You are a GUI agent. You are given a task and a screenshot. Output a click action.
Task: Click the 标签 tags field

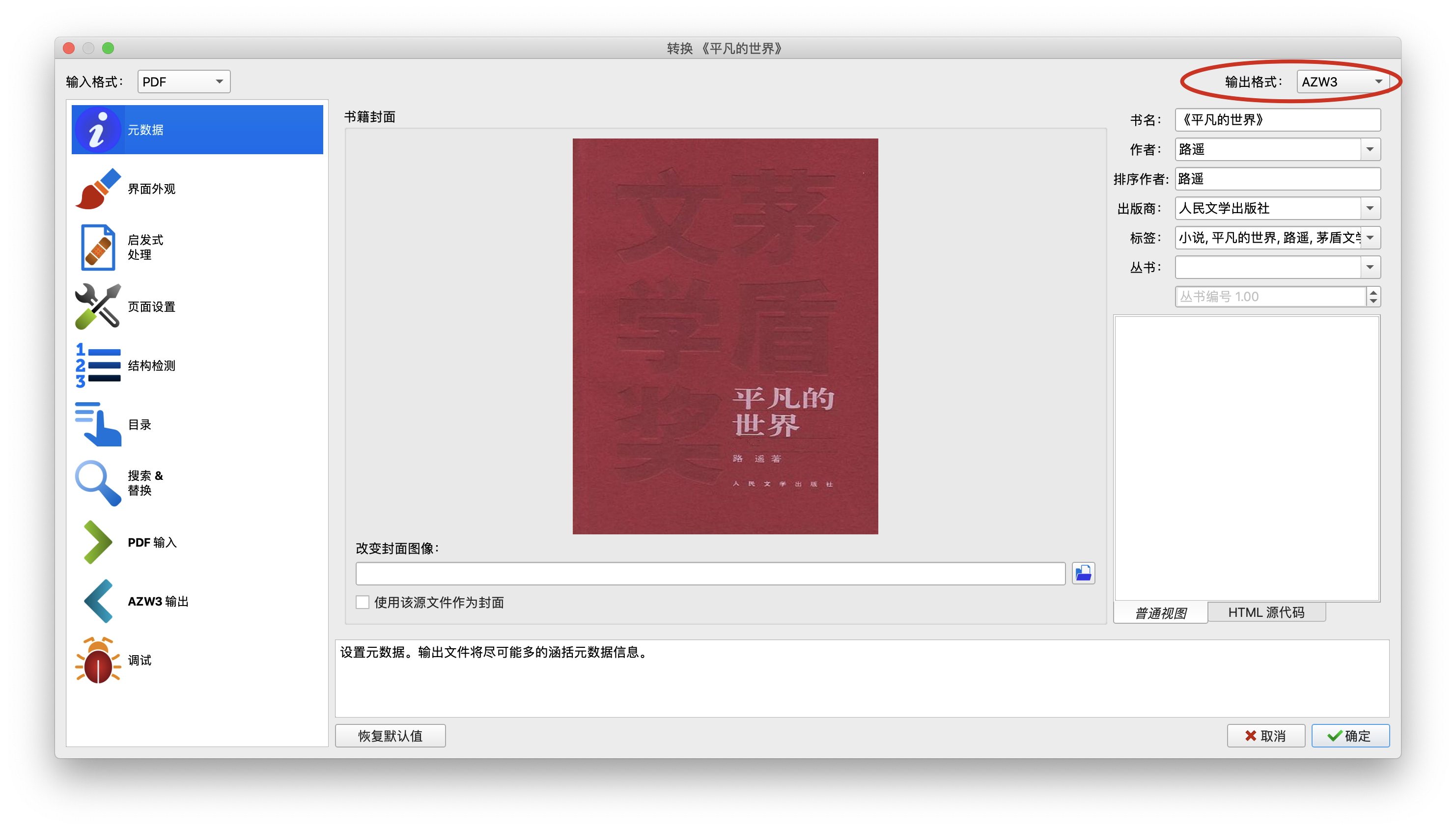pos(1268,238)
